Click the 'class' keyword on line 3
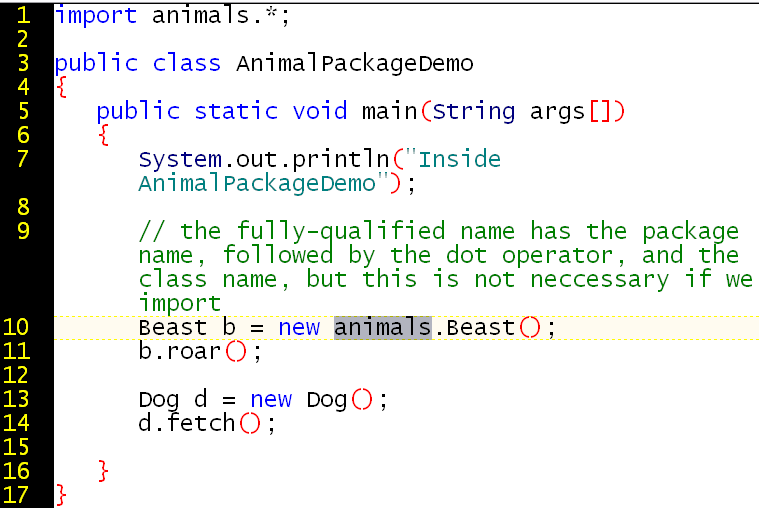759x508 pixels. tap(187, 63)
